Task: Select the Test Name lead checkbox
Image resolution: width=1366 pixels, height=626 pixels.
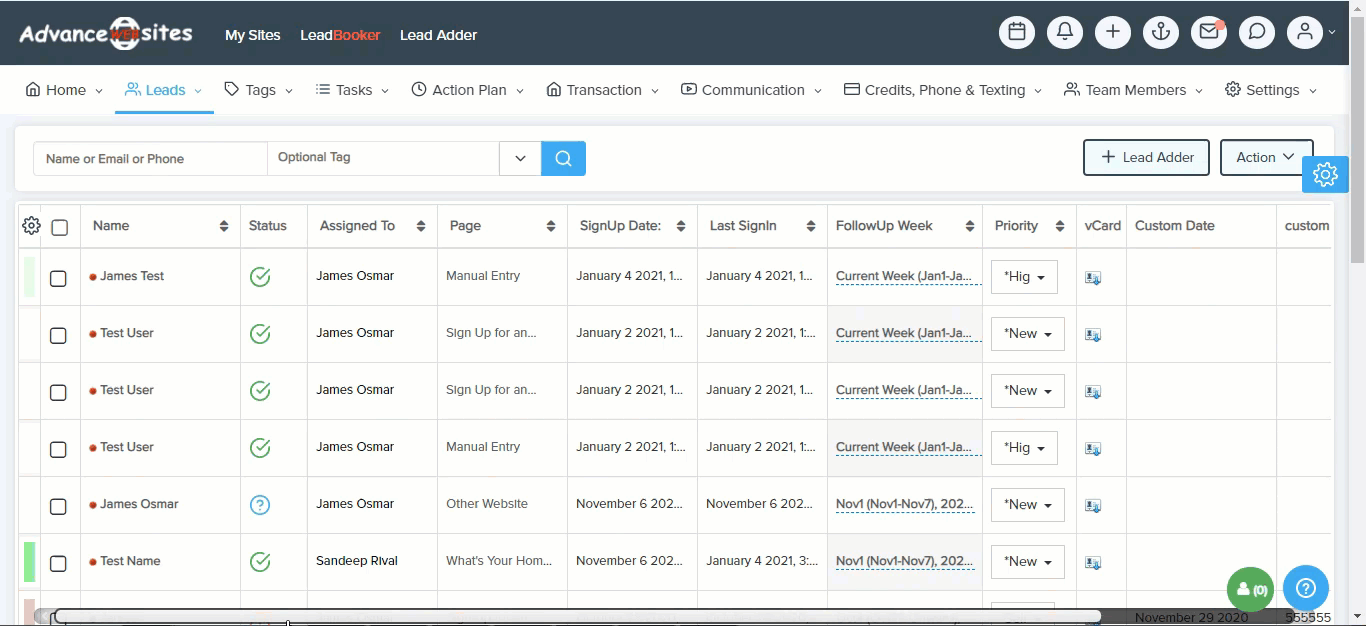Action: tap(58, 563)
